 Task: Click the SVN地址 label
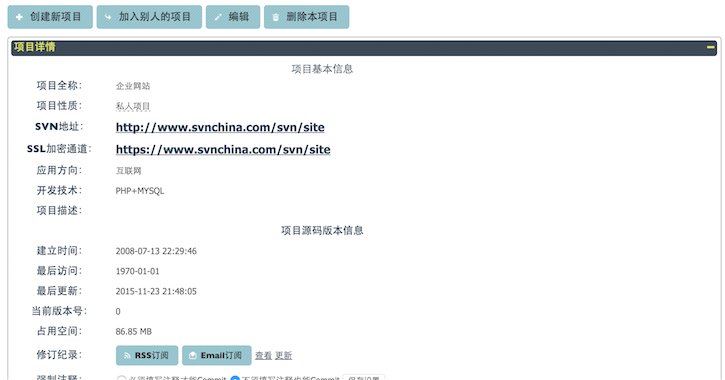(59, 127)
